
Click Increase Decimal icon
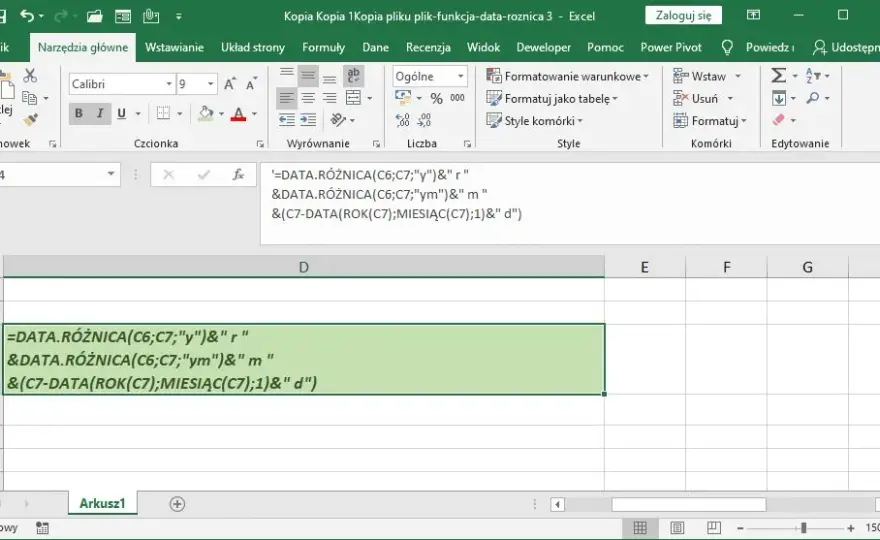click(402, 120)
